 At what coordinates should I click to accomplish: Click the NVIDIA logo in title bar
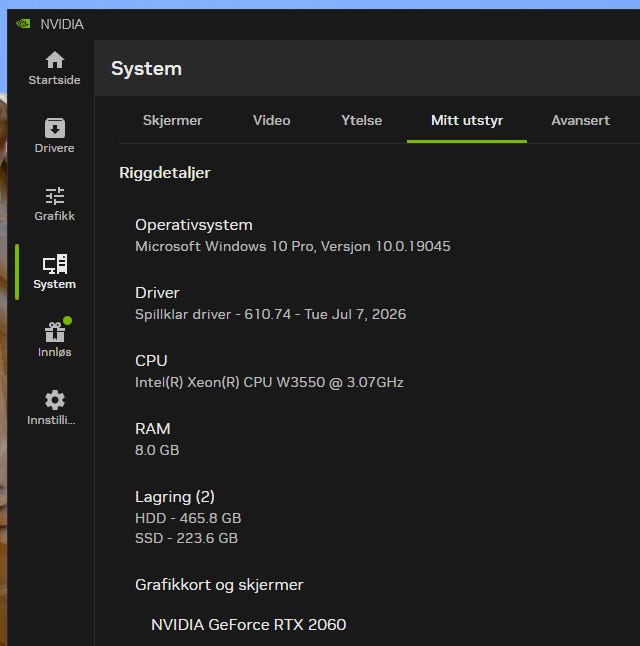(x=23, y=24)
